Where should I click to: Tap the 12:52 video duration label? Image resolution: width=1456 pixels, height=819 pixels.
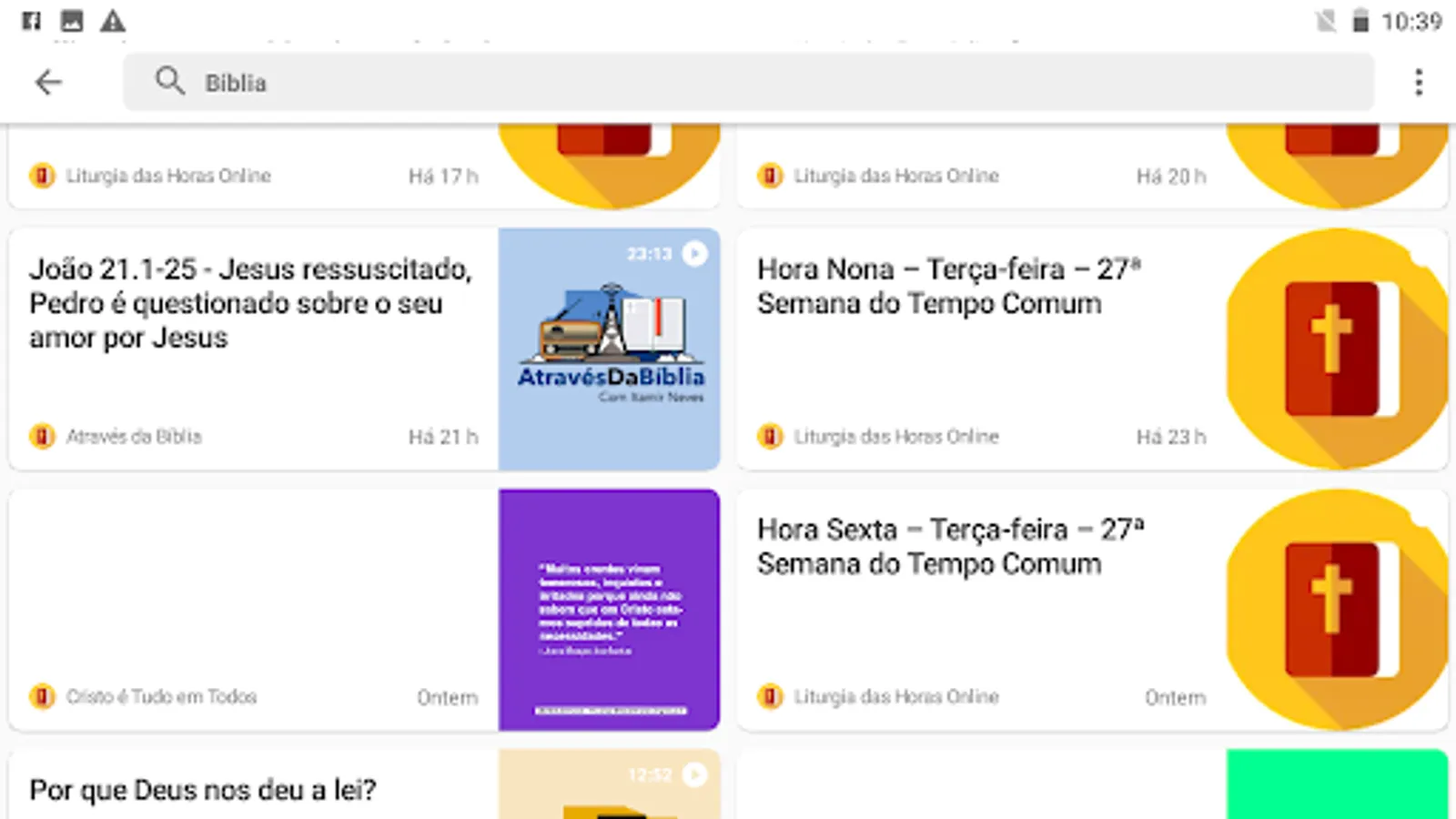[649, 775]
